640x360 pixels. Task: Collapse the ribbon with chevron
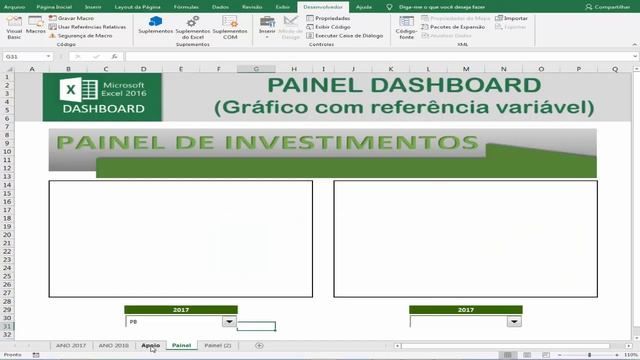pos(634,44)
